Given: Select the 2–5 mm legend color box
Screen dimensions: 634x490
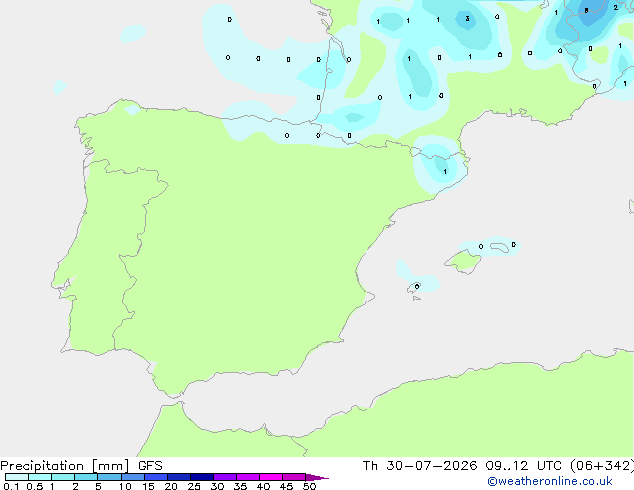Looking at the screenshot, I should [x=86, y=477].
